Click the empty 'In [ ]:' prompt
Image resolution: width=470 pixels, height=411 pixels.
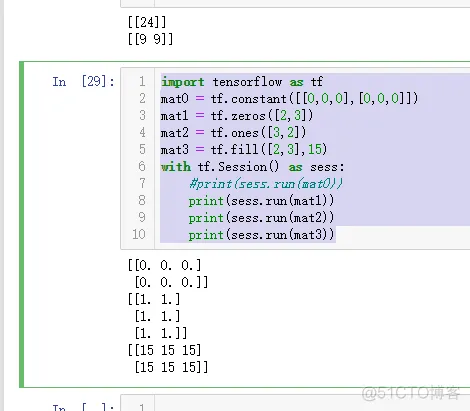coord(83,407)
